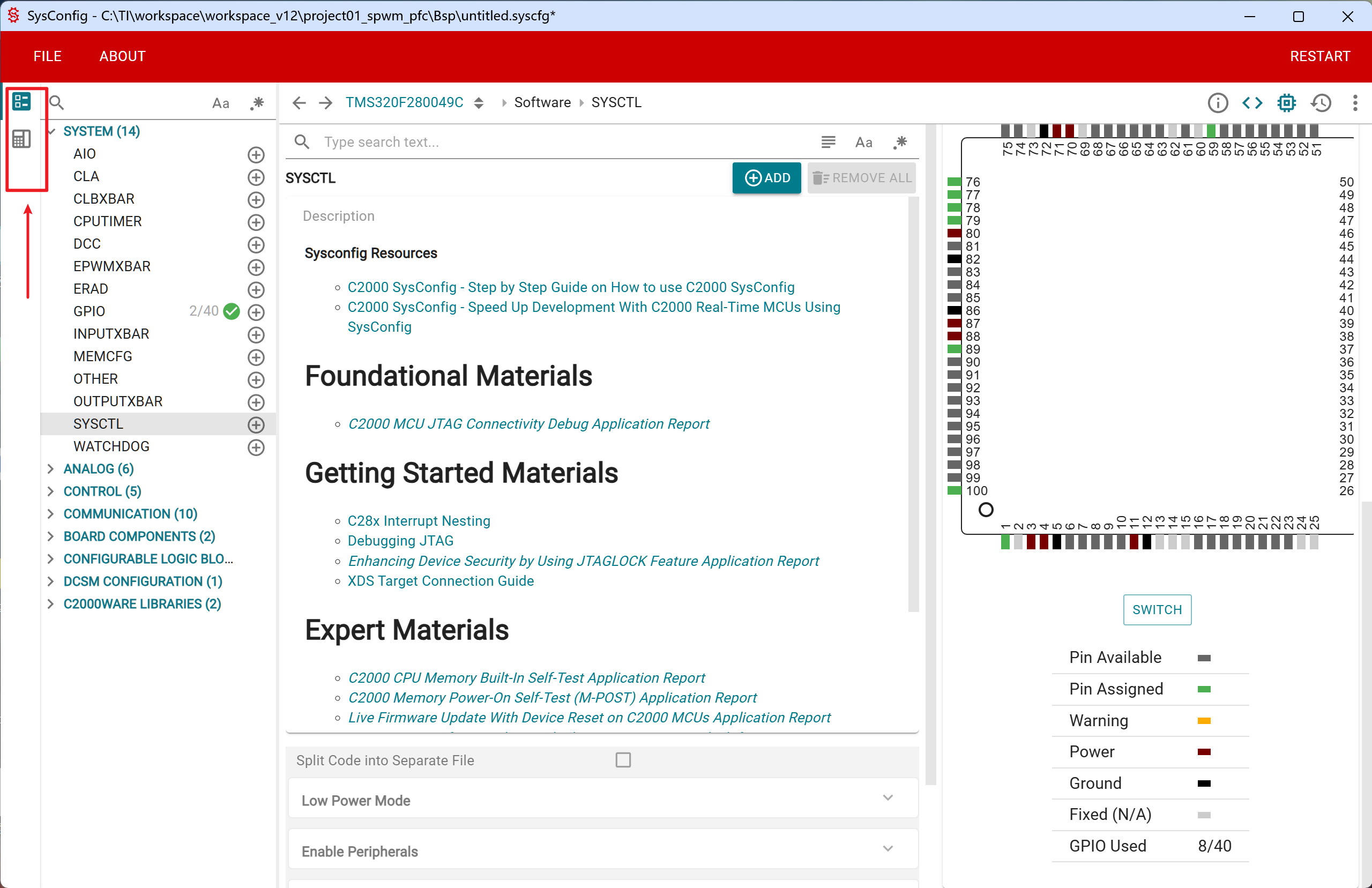
Task: Toggle match case Aa in sidebar
Action: (x=220, y=103)
